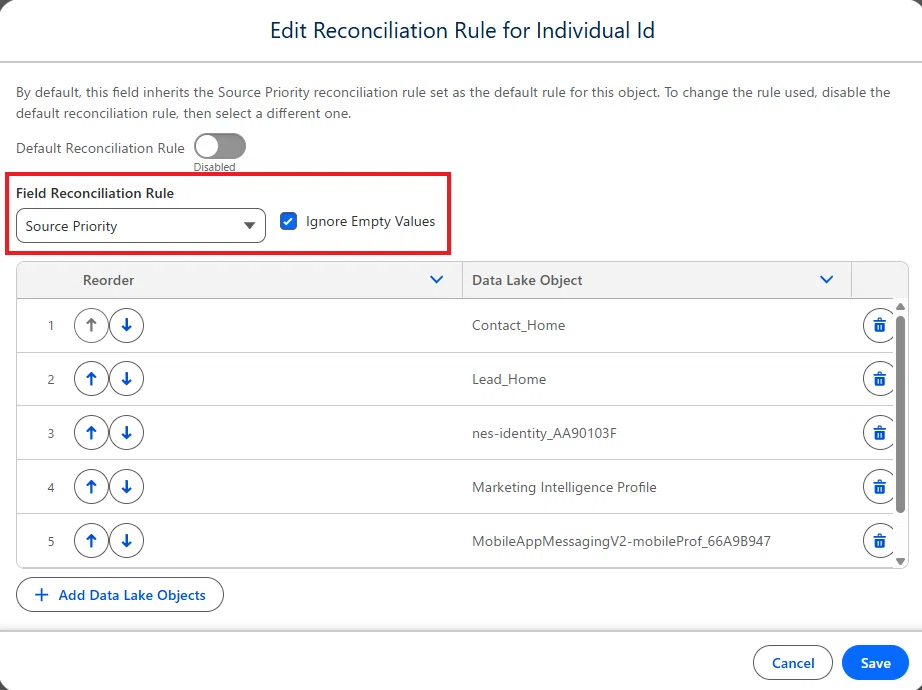Remove Marketing Intelligence Profile with trash icon

879,487
